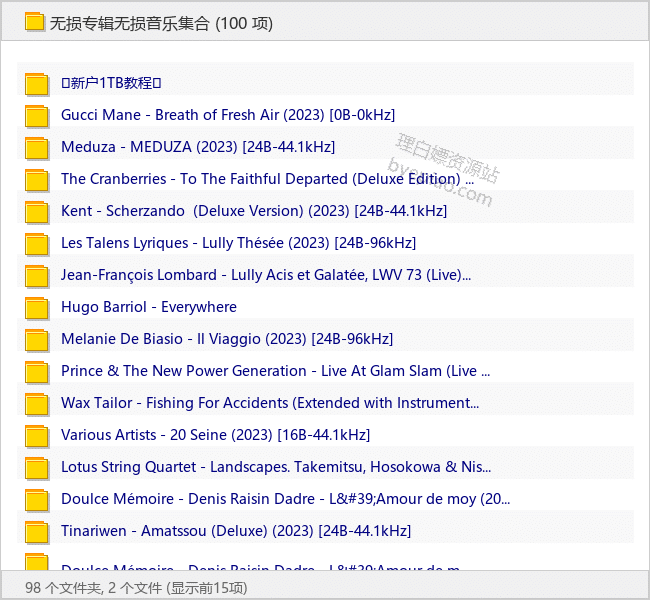Open Wax Tailor - Fishing For Accidents entry

(270, 403)
